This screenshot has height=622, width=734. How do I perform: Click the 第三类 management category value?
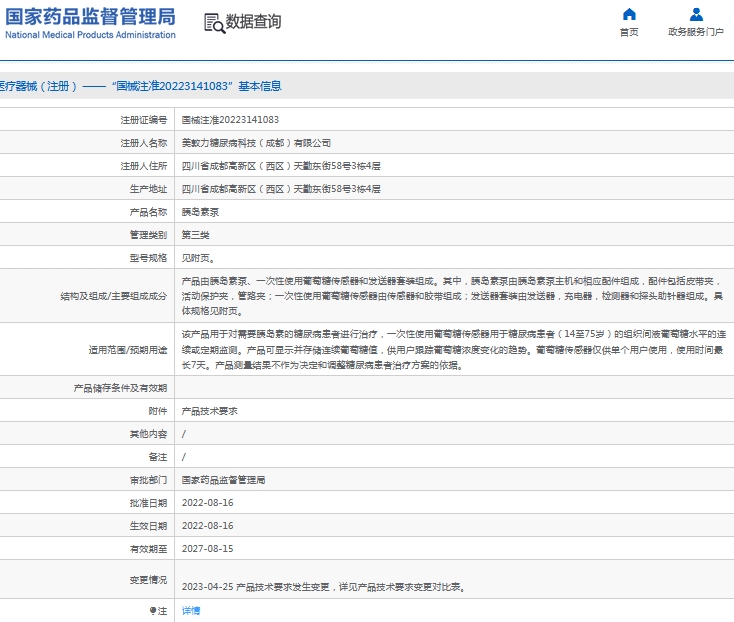(x=196, y=235)
